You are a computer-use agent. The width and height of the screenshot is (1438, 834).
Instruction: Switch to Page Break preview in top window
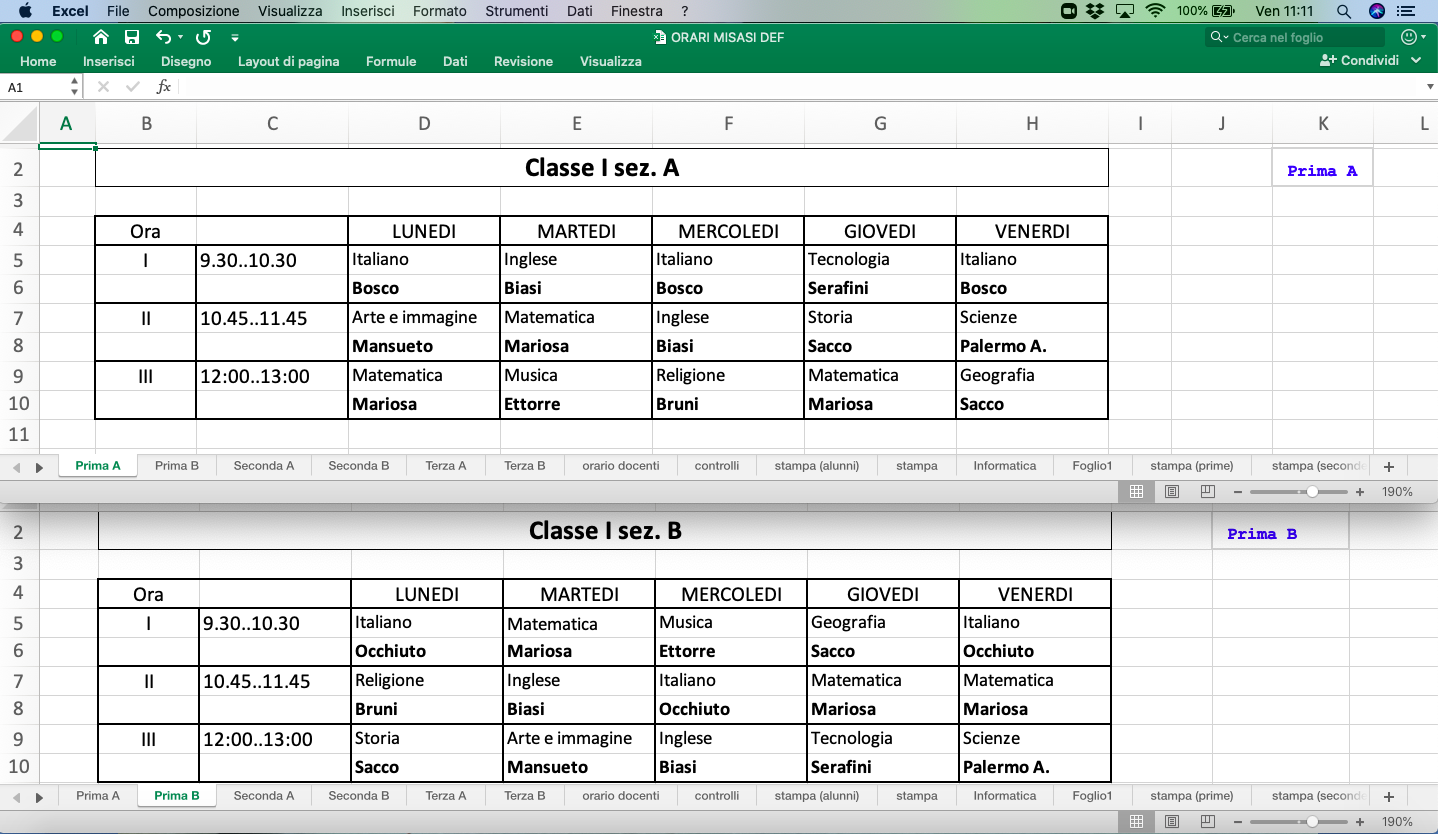click(x=1207, y=492)
